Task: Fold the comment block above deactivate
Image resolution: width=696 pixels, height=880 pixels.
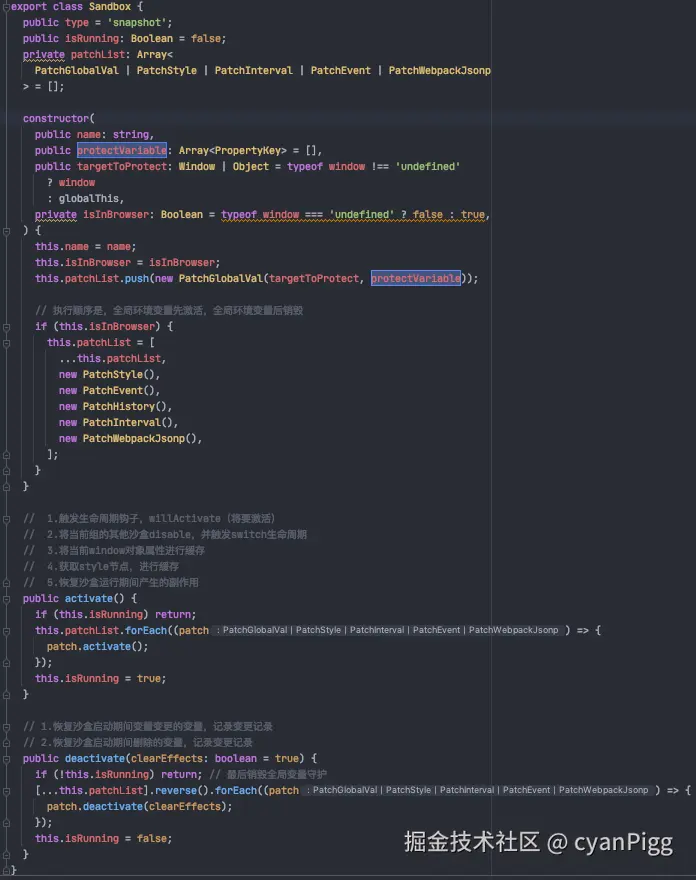Action: pos(6,727)
